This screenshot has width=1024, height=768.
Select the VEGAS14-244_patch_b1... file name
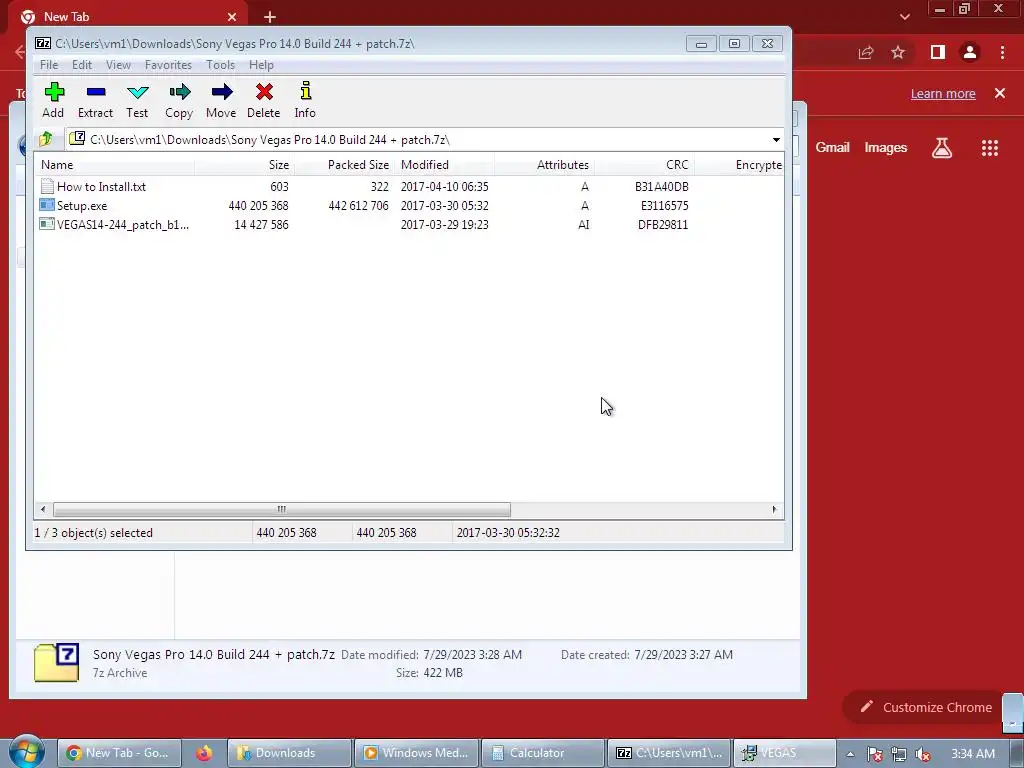123,225
